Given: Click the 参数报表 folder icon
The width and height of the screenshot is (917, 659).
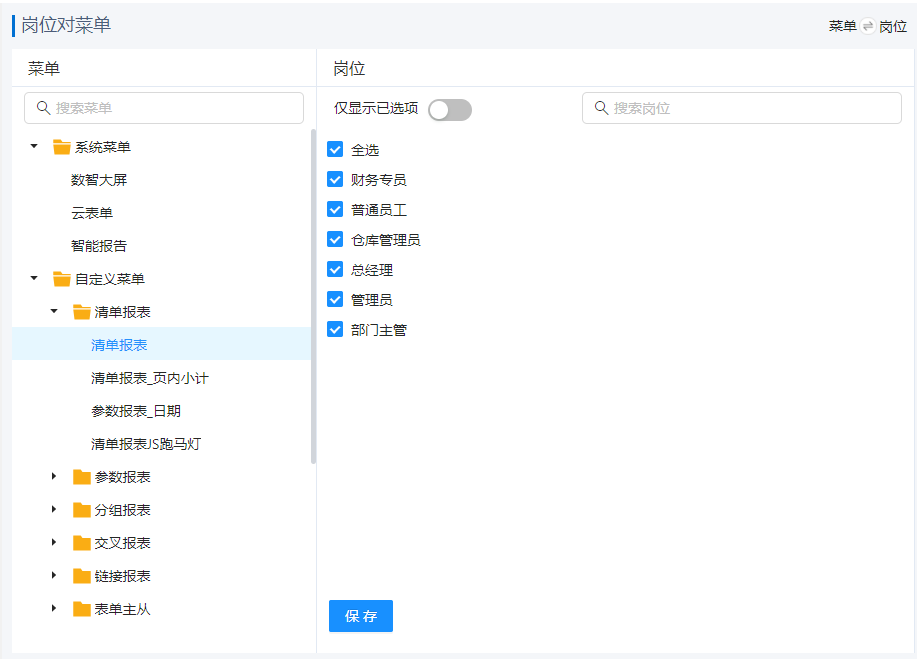Looking at the screenshot, I should point(82,477).
